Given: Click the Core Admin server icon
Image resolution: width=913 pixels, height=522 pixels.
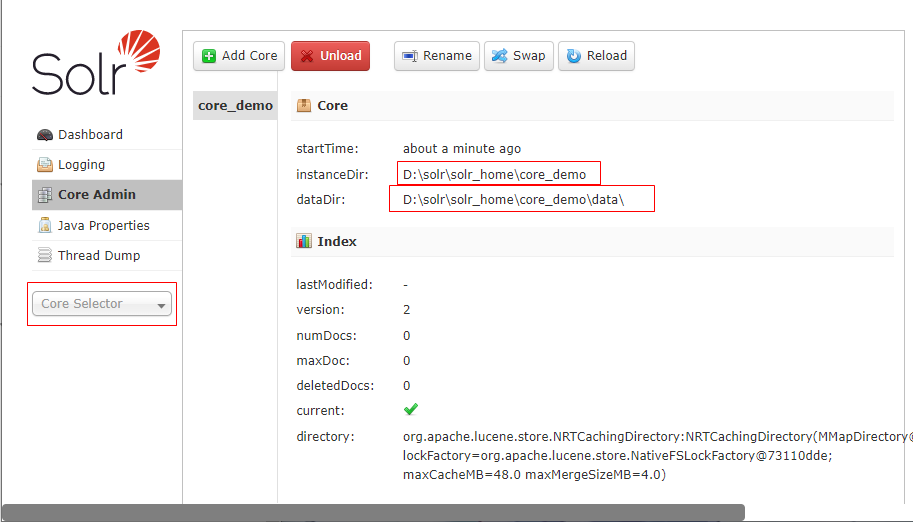Looking at the screenshot, I should 45,195.
